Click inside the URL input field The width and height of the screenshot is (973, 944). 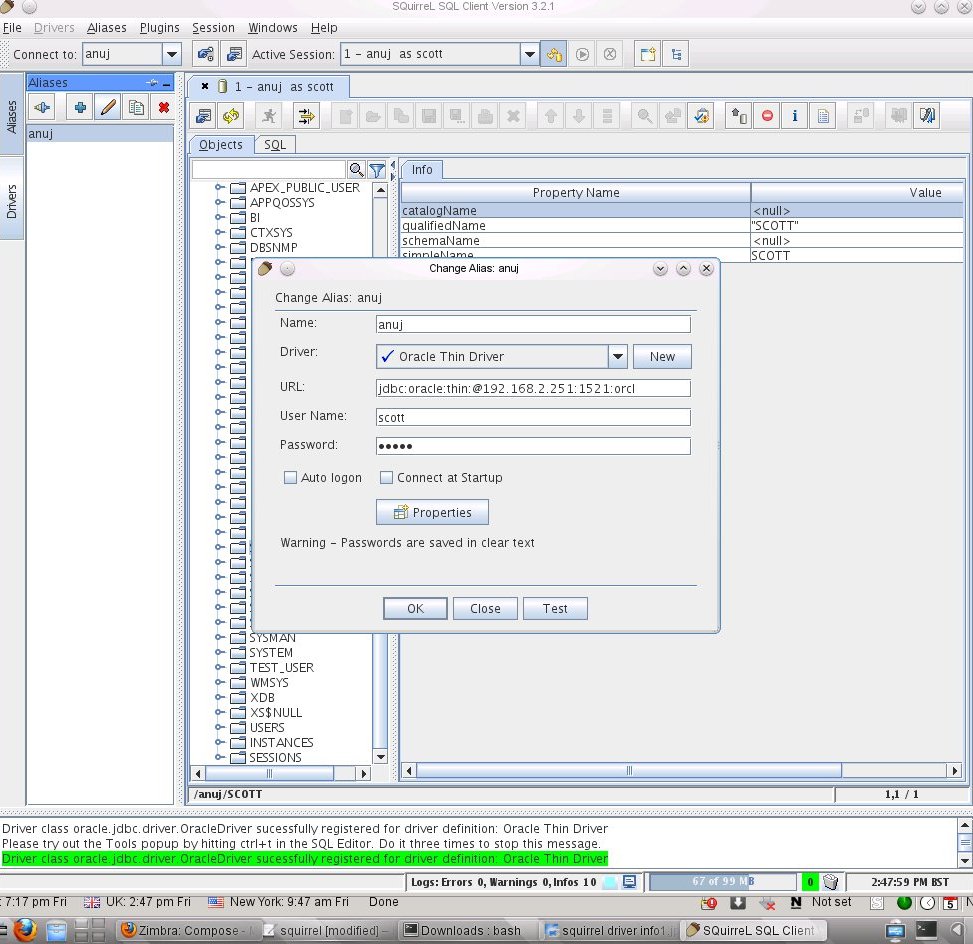pyautogui.click(x=533, y=387)
